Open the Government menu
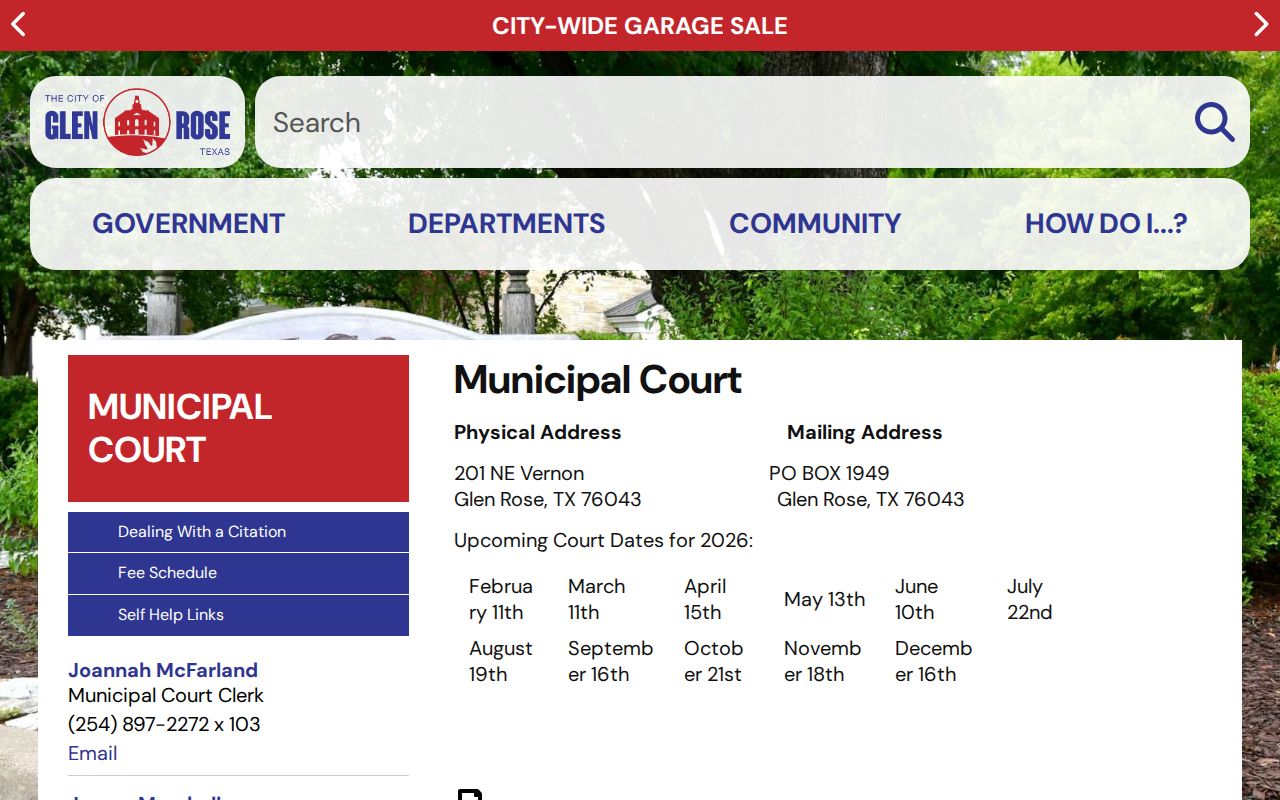 189,223
